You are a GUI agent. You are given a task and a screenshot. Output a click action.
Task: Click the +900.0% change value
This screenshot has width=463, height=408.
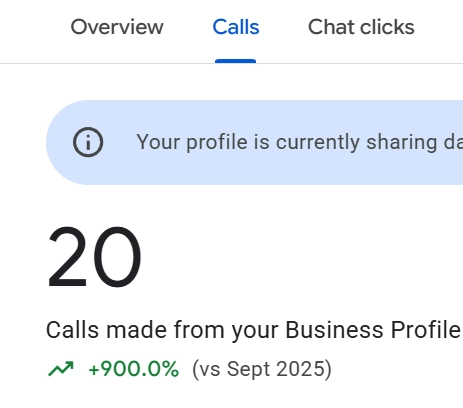[x=134, y=369]
